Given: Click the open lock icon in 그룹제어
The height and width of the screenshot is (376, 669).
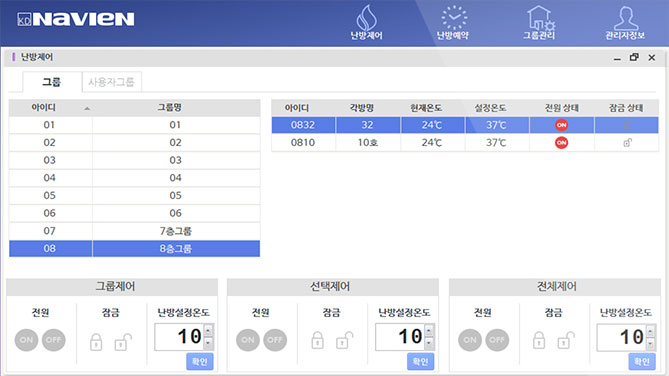Looking at the screenshot, I should pyautogui.click(x=123, y=341).
